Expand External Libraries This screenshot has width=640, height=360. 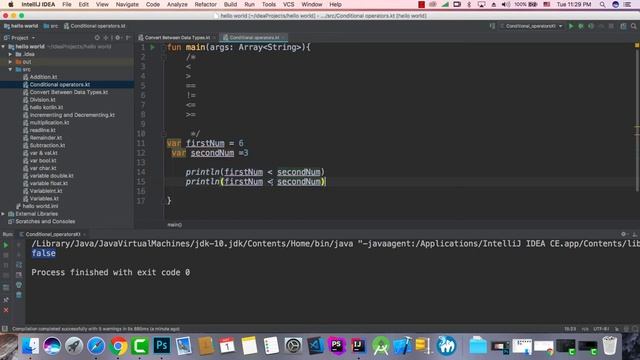point(3,214)
